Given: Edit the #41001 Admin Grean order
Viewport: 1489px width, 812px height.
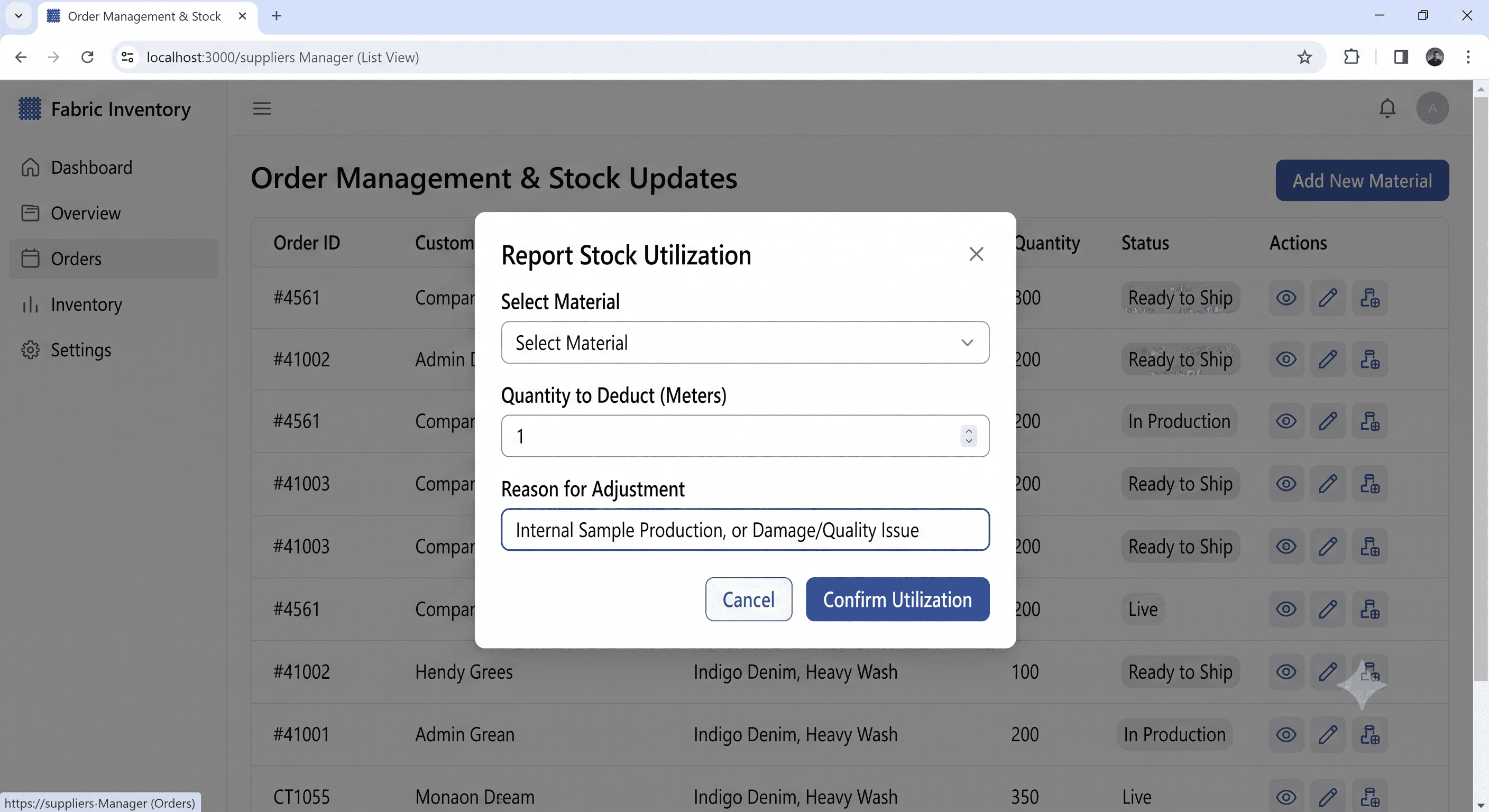Looking at the screenshot, I should (x=1328, y=735).
